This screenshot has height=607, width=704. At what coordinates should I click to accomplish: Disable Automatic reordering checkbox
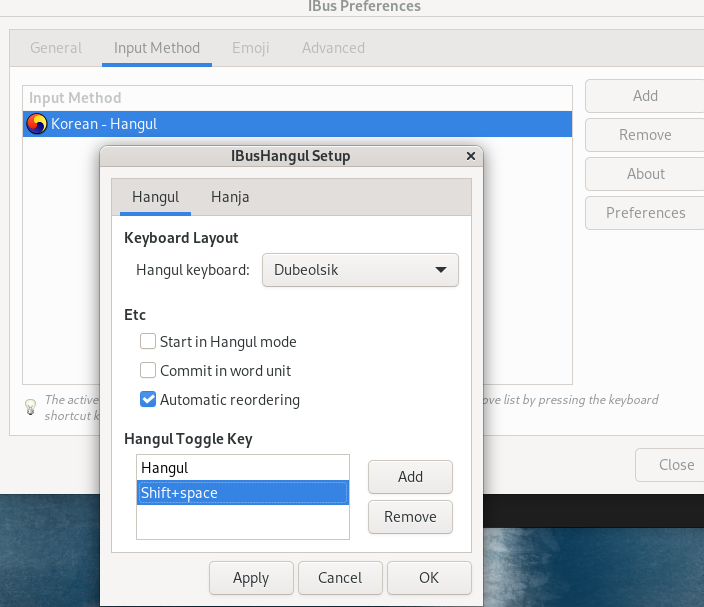coord(148,399)
